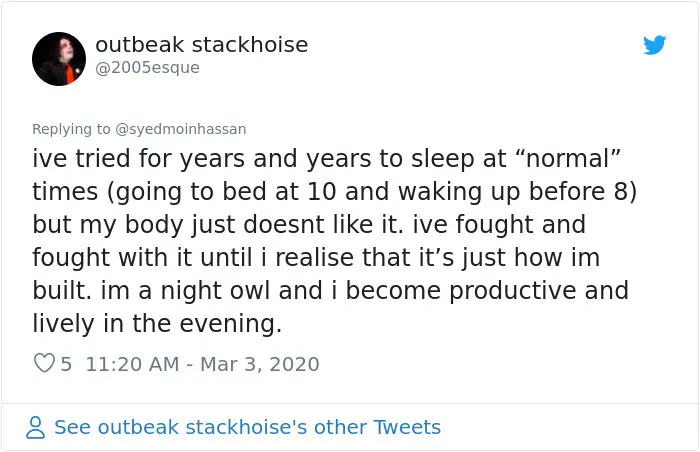
Task: Open the 11:20 AM timestamp
Action: coord(132,364)
